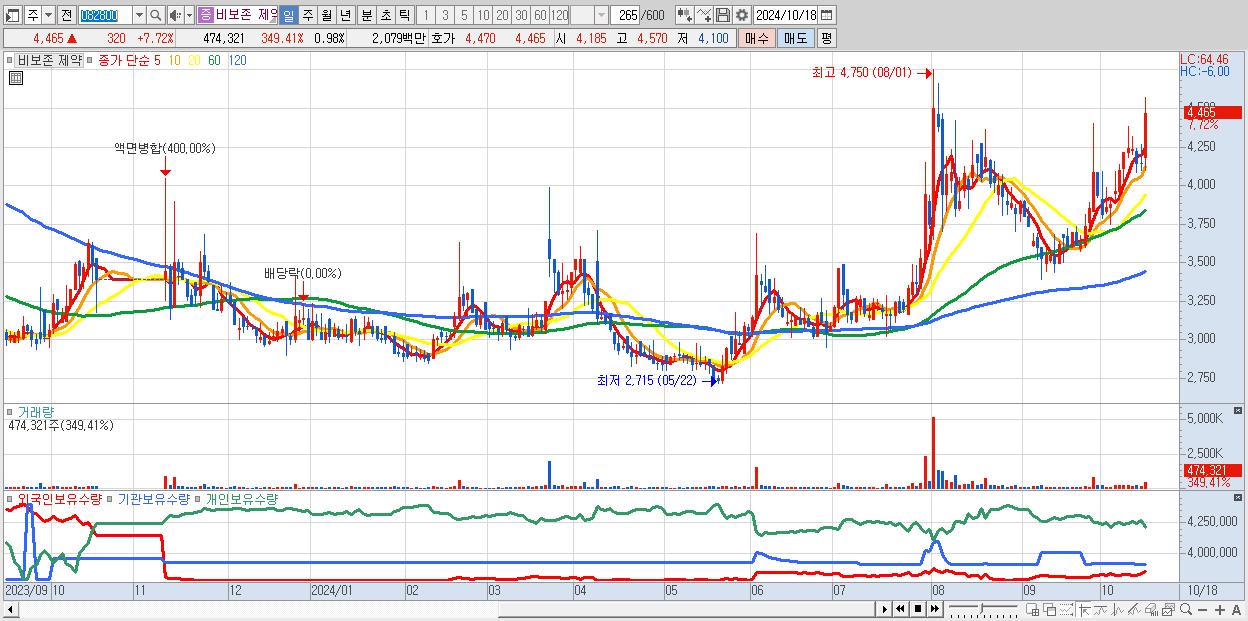Viewport: 1248px width, 621px height.
Task: Open the calendar date picker icon
Action: click(x=826, y=15)
